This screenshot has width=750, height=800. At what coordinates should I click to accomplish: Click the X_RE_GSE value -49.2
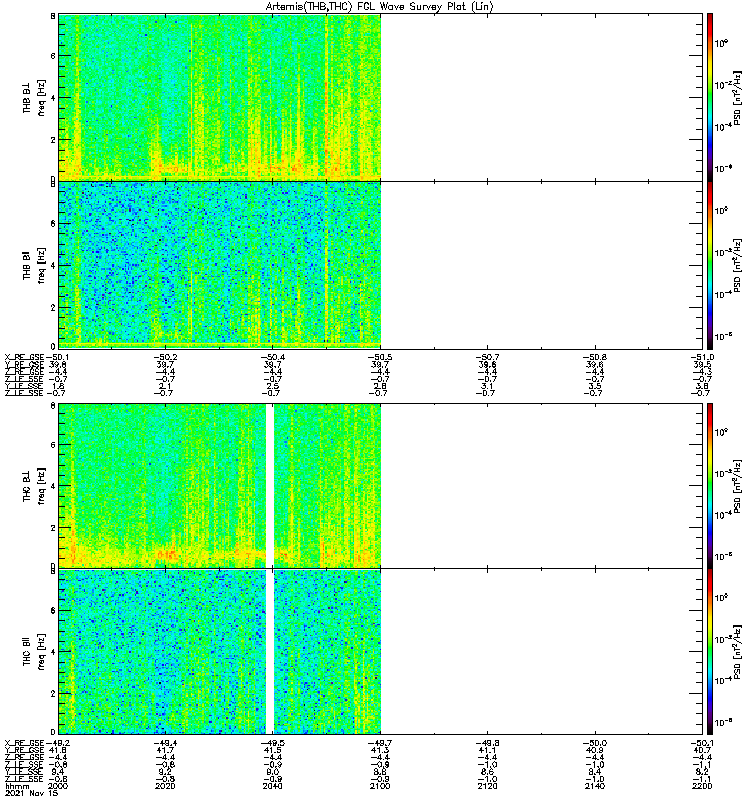click(58, 743)
